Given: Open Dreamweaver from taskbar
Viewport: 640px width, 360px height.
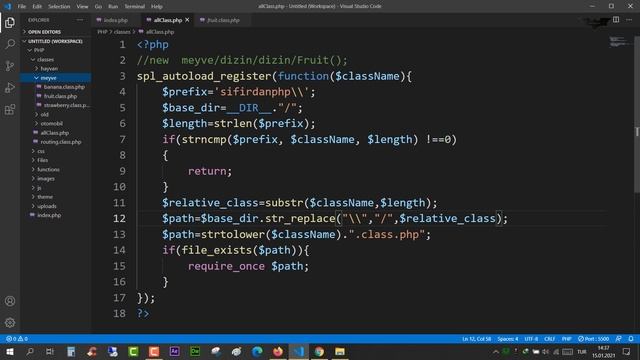Looking at the screenshot, I should 195,351.
